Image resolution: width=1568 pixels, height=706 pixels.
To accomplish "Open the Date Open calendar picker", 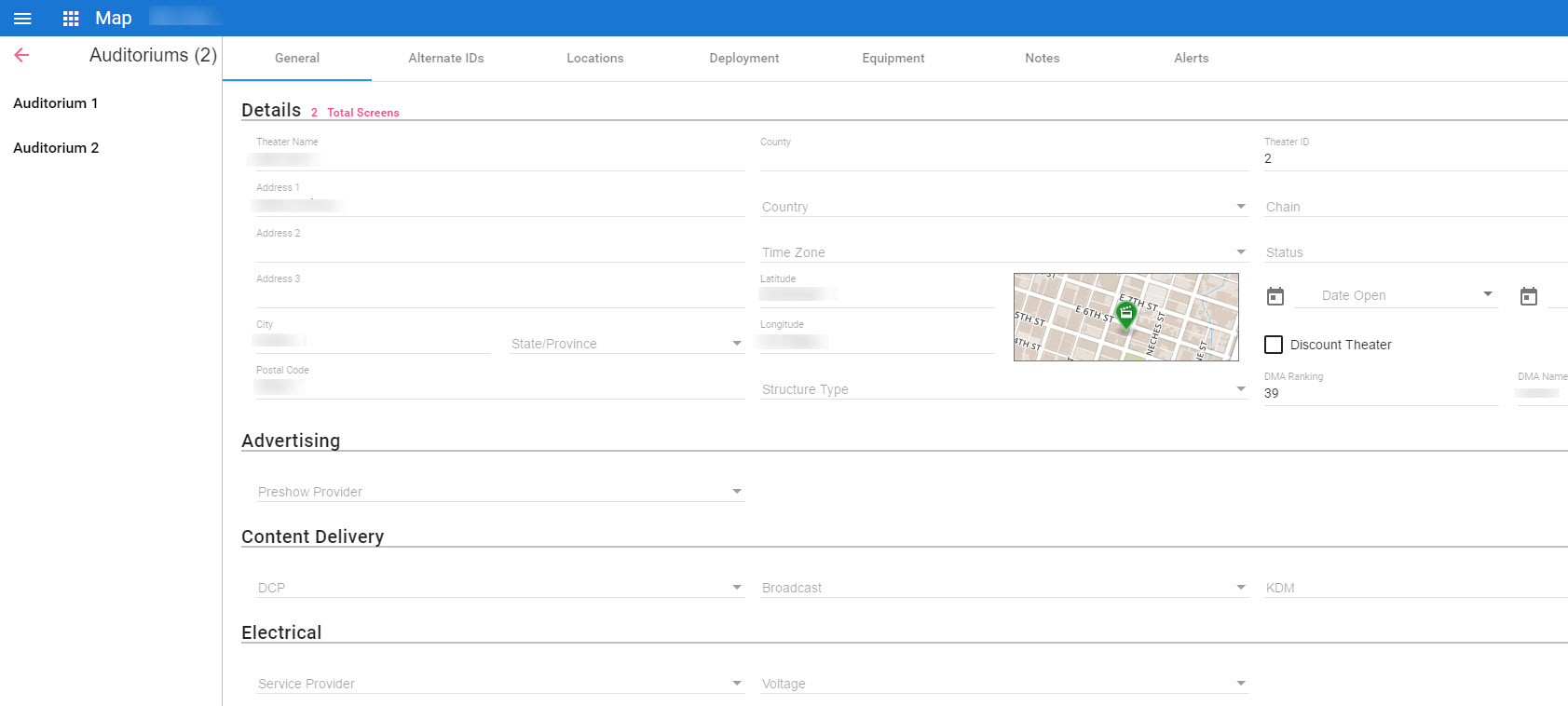I will pos(1275,296).
